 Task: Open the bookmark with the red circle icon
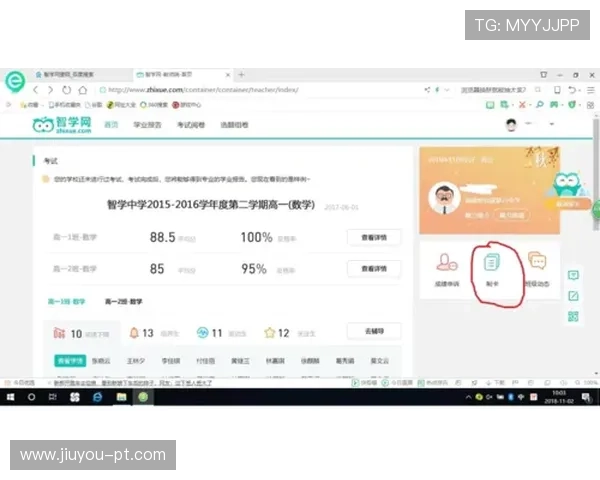click(x=187, y=105)
